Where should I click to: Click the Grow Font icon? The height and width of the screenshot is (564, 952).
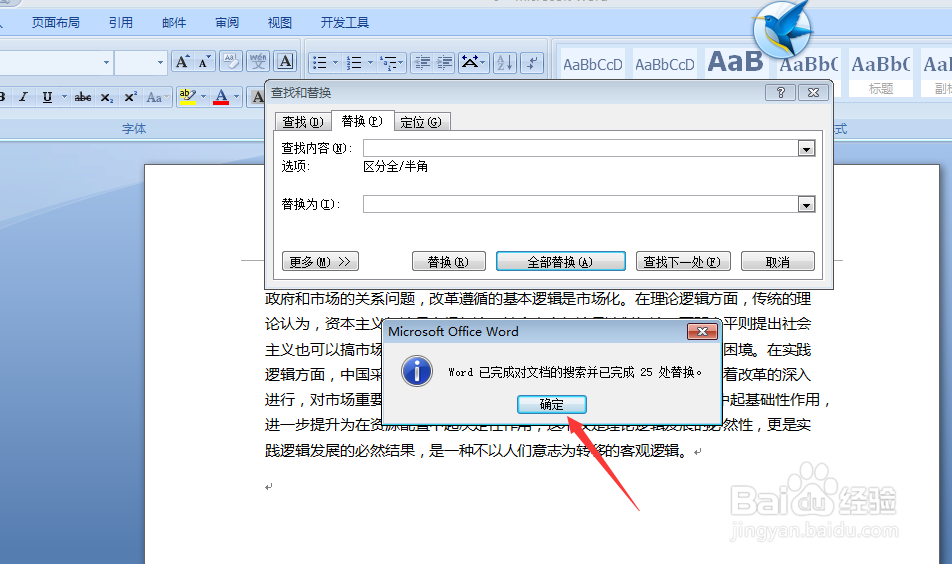[x=182, y=62]
